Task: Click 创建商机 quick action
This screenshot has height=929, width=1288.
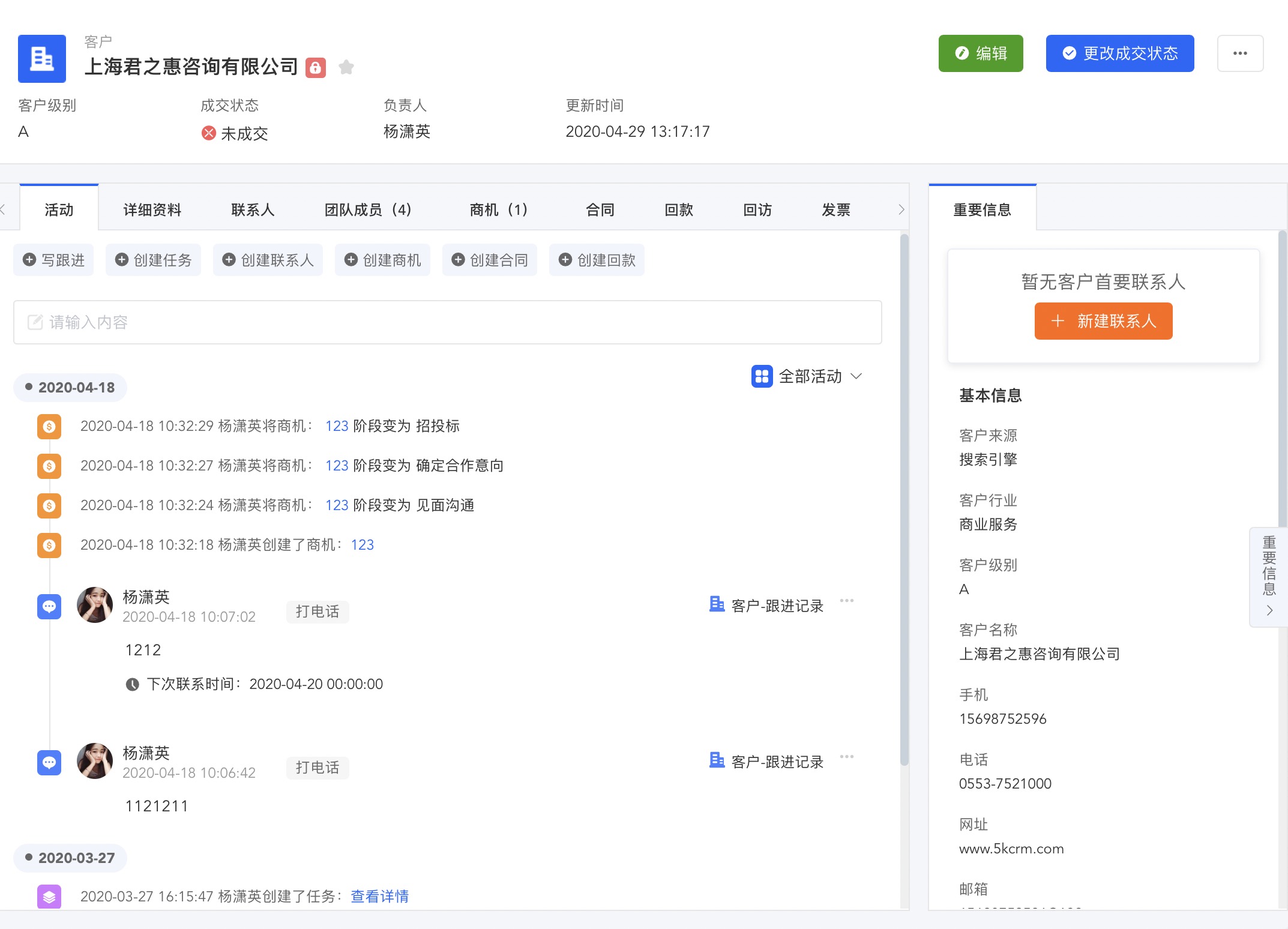Action: [x=382, y=260]
